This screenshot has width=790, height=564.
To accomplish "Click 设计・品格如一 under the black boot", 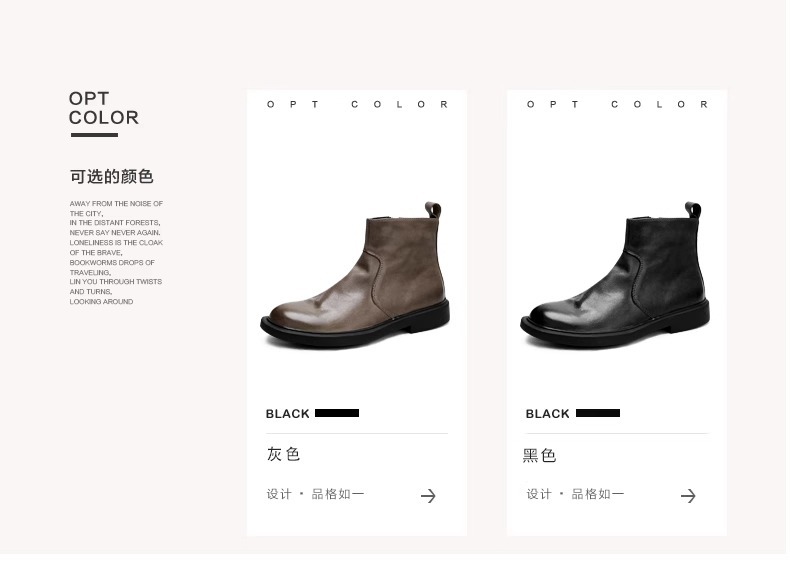I will (578, 496).
